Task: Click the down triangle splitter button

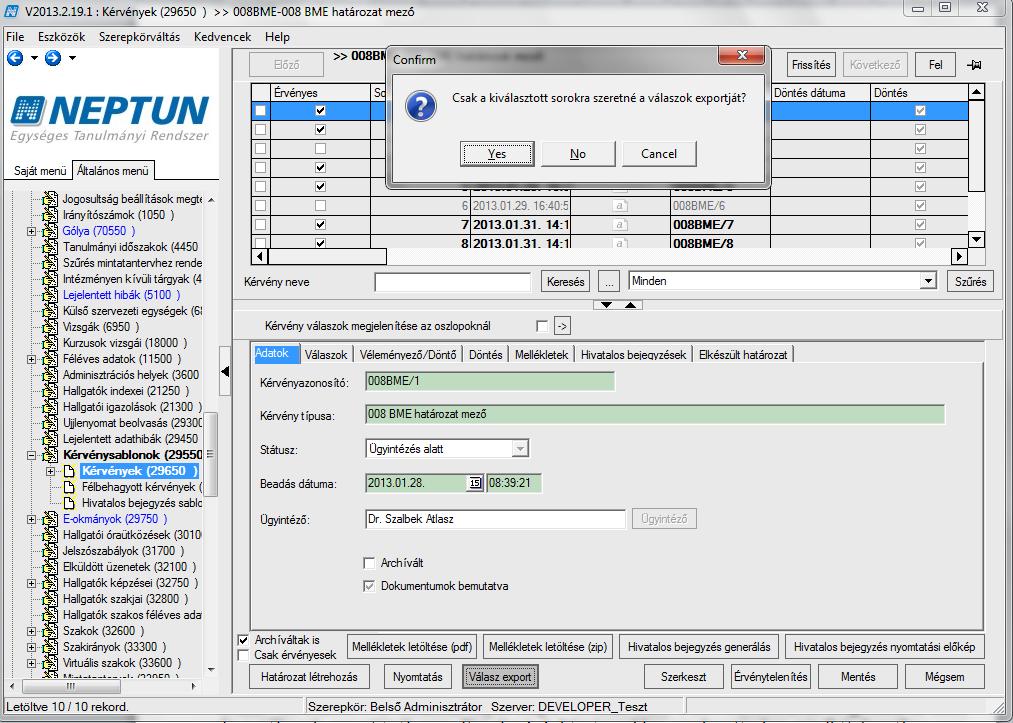Action: tap(607, 304)
